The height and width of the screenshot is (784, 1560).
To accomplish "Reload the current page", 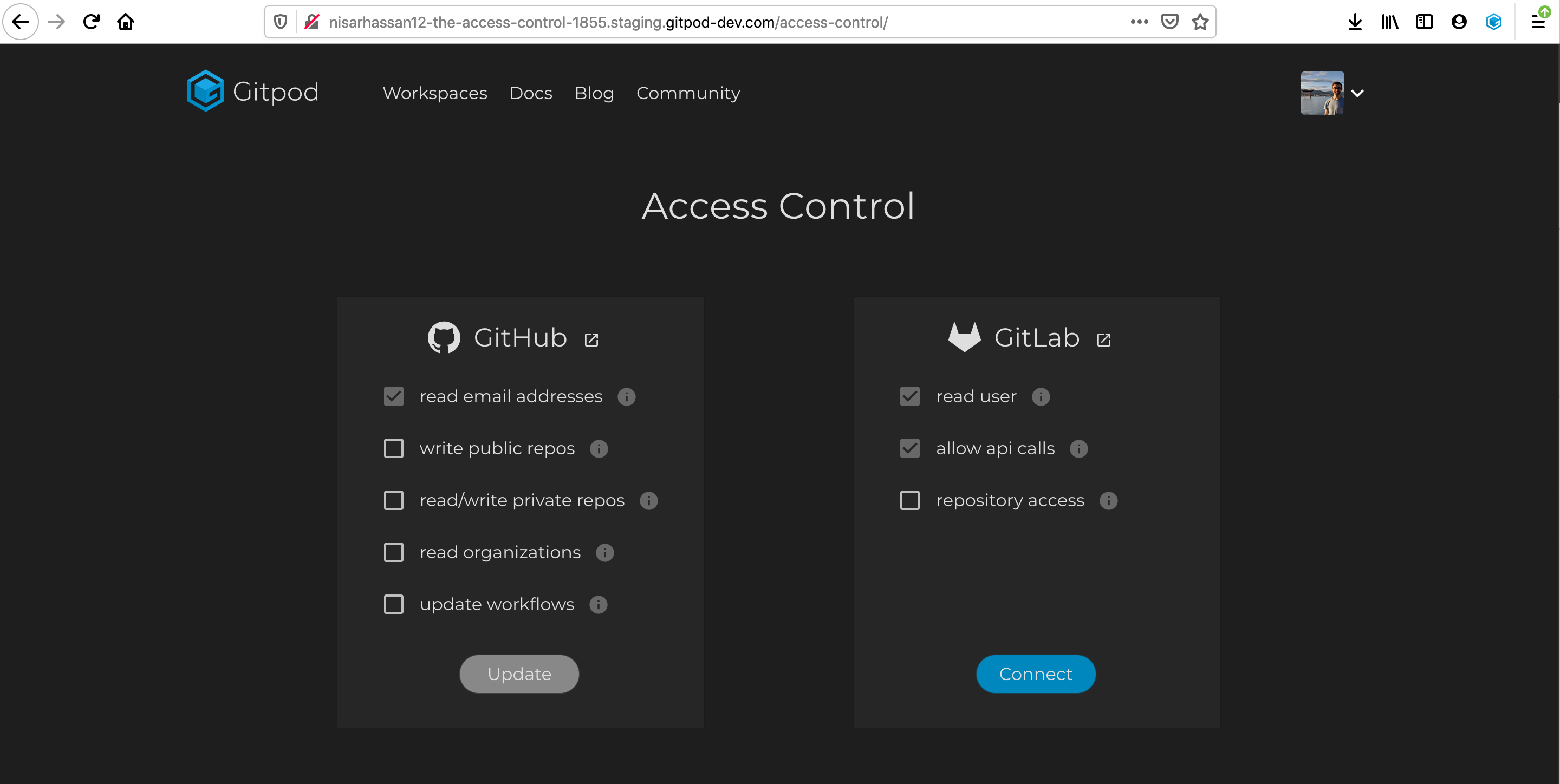I will [92, 22].
